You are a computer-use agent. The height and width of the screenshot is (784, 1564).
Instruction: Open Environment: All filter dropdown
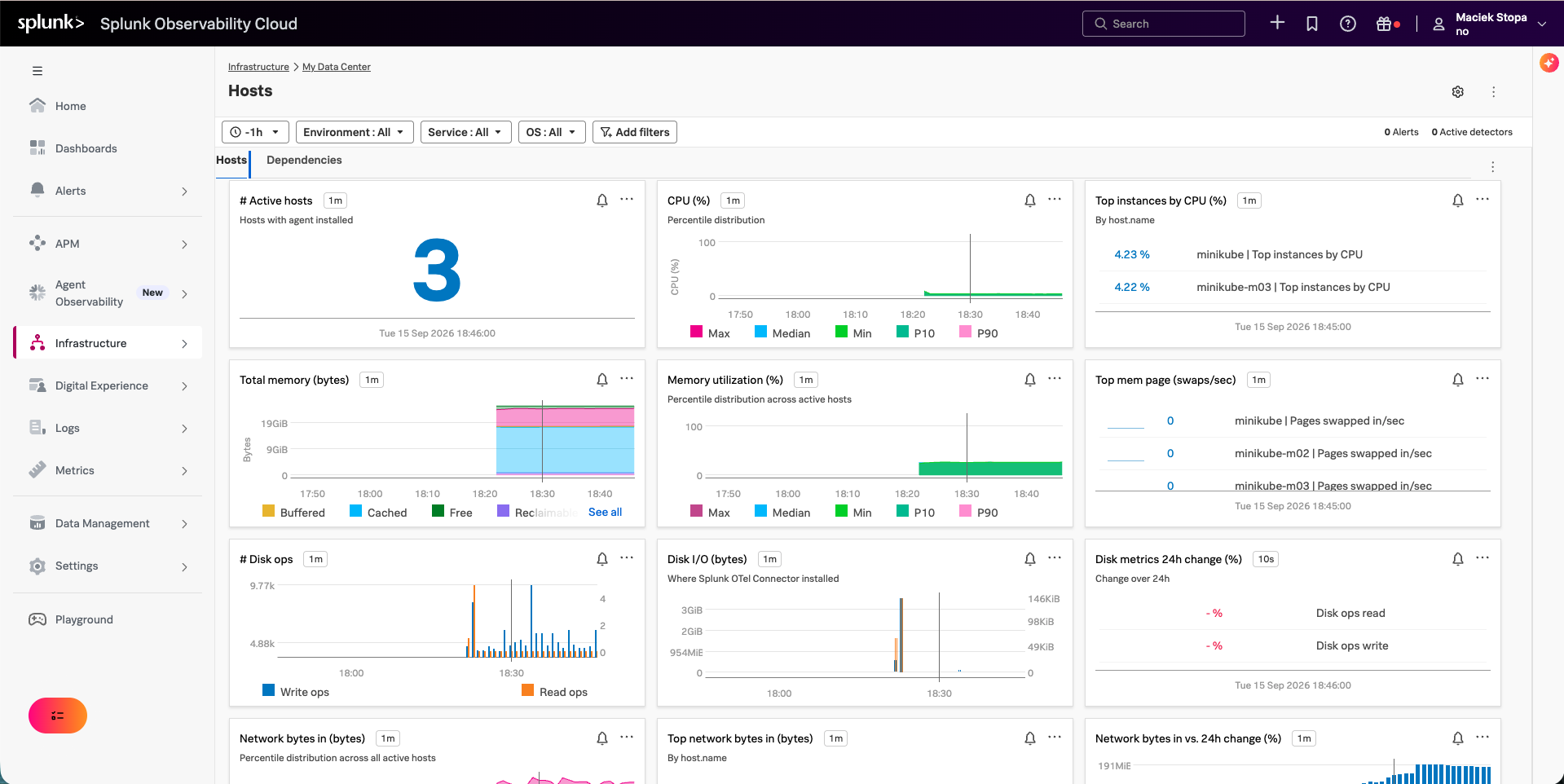[x=355, y=132]
